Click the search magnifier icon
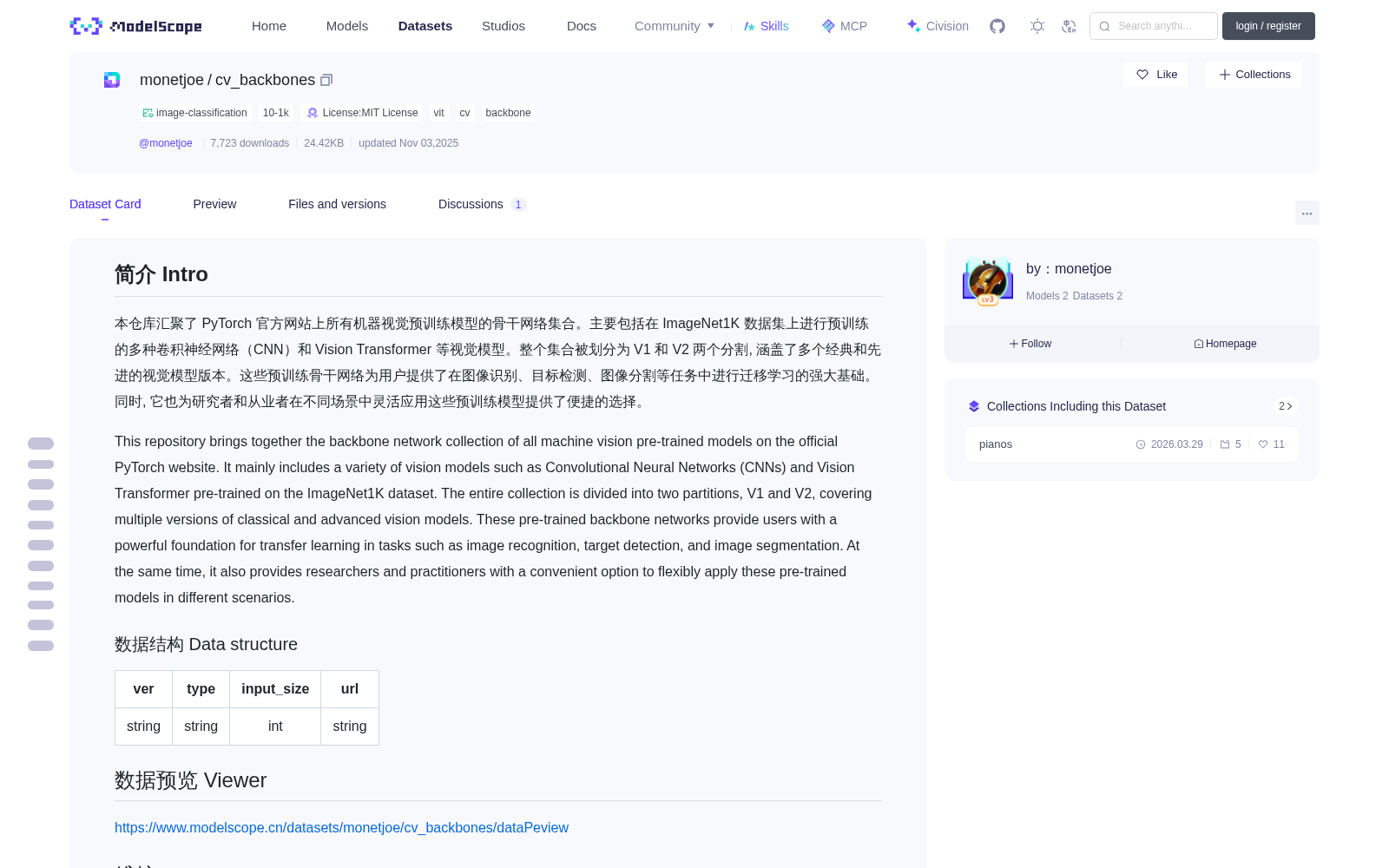 [x=1104, y=26]
